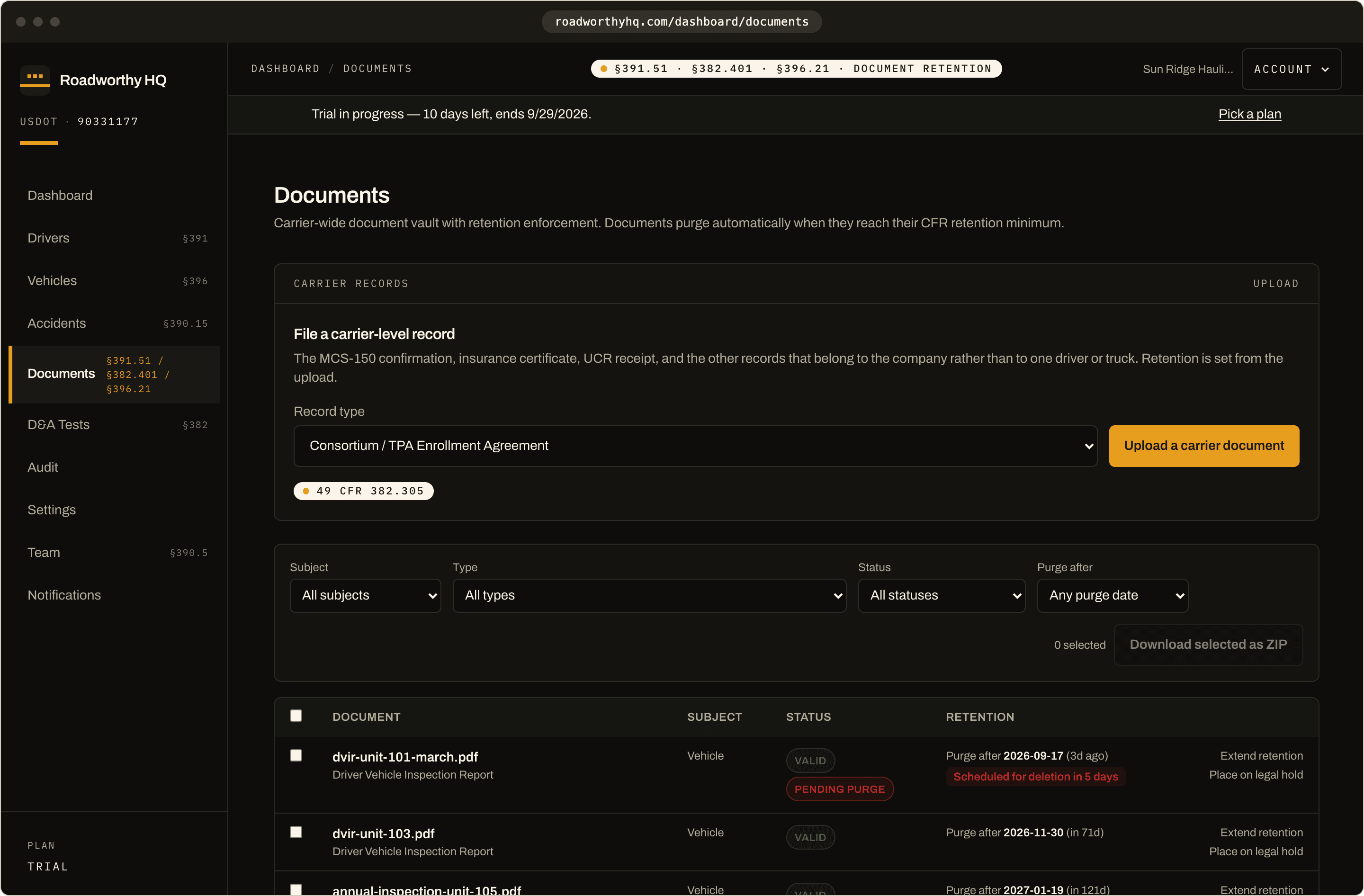Open the Purge after filter dropdown

pyautogui.click(x=1113, y=596)
